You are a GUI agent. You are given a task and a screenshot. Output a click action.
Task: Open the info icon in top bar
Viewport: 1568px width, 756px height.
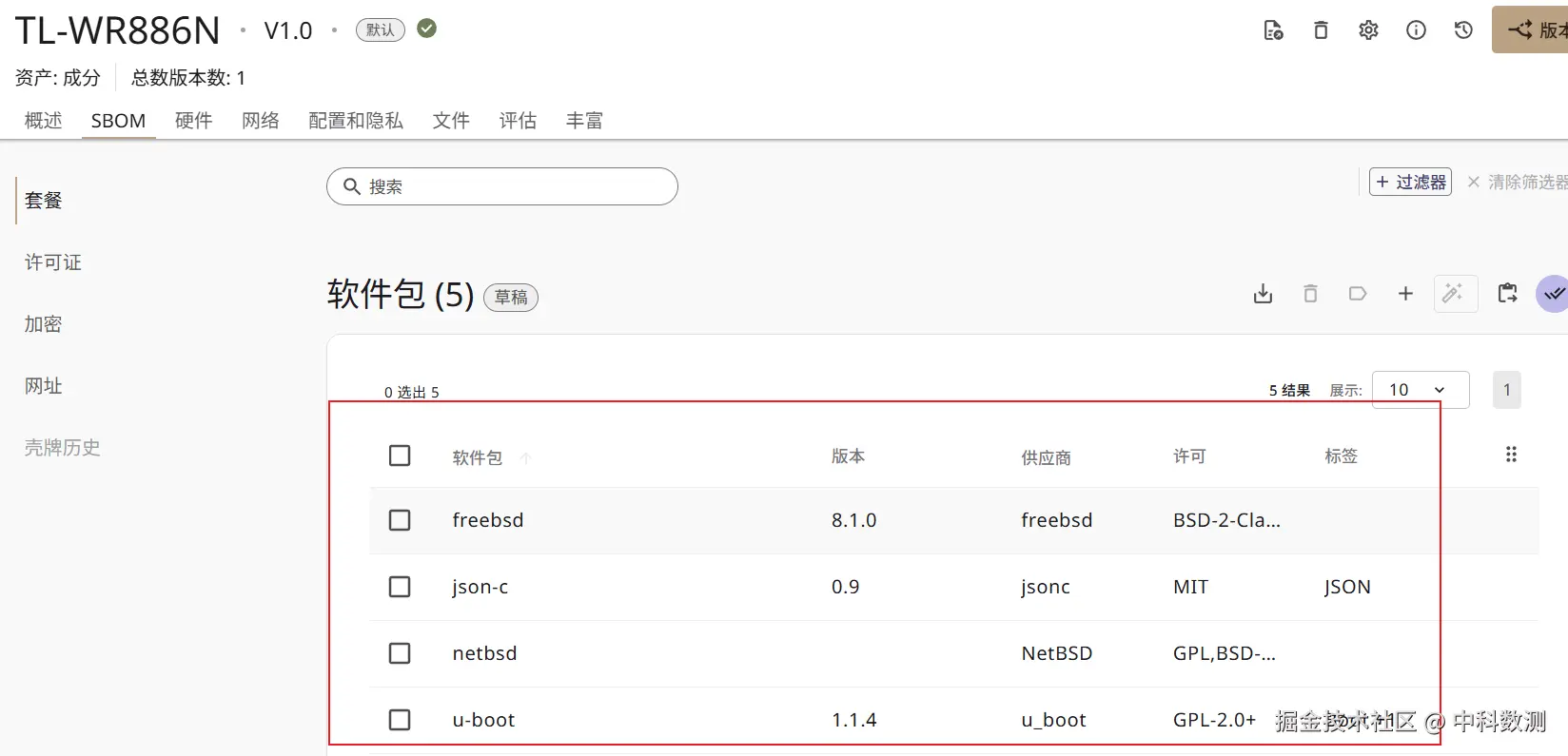1416,30
